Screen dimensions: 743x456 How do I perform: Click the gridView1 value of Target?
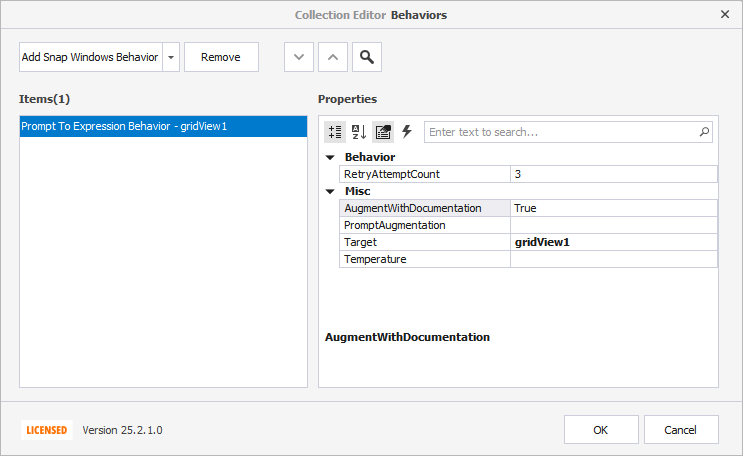click(614, 242)
